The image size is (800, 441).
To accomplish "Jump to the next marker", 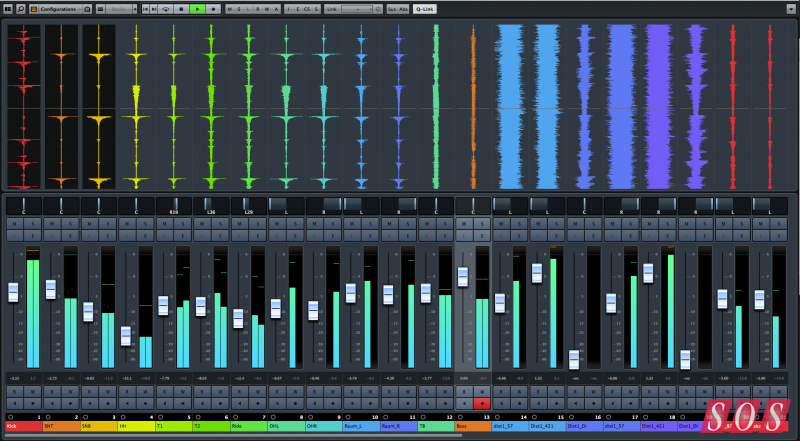I will (x=154, y=9).
